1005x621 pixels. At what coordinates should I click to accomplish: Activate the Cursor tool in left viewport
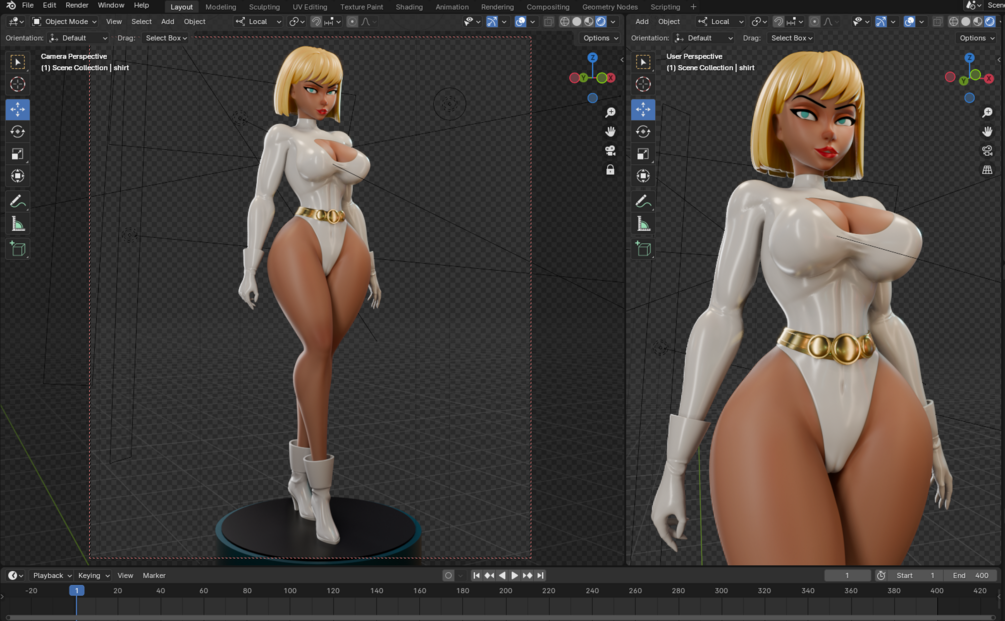coord(17,84)
